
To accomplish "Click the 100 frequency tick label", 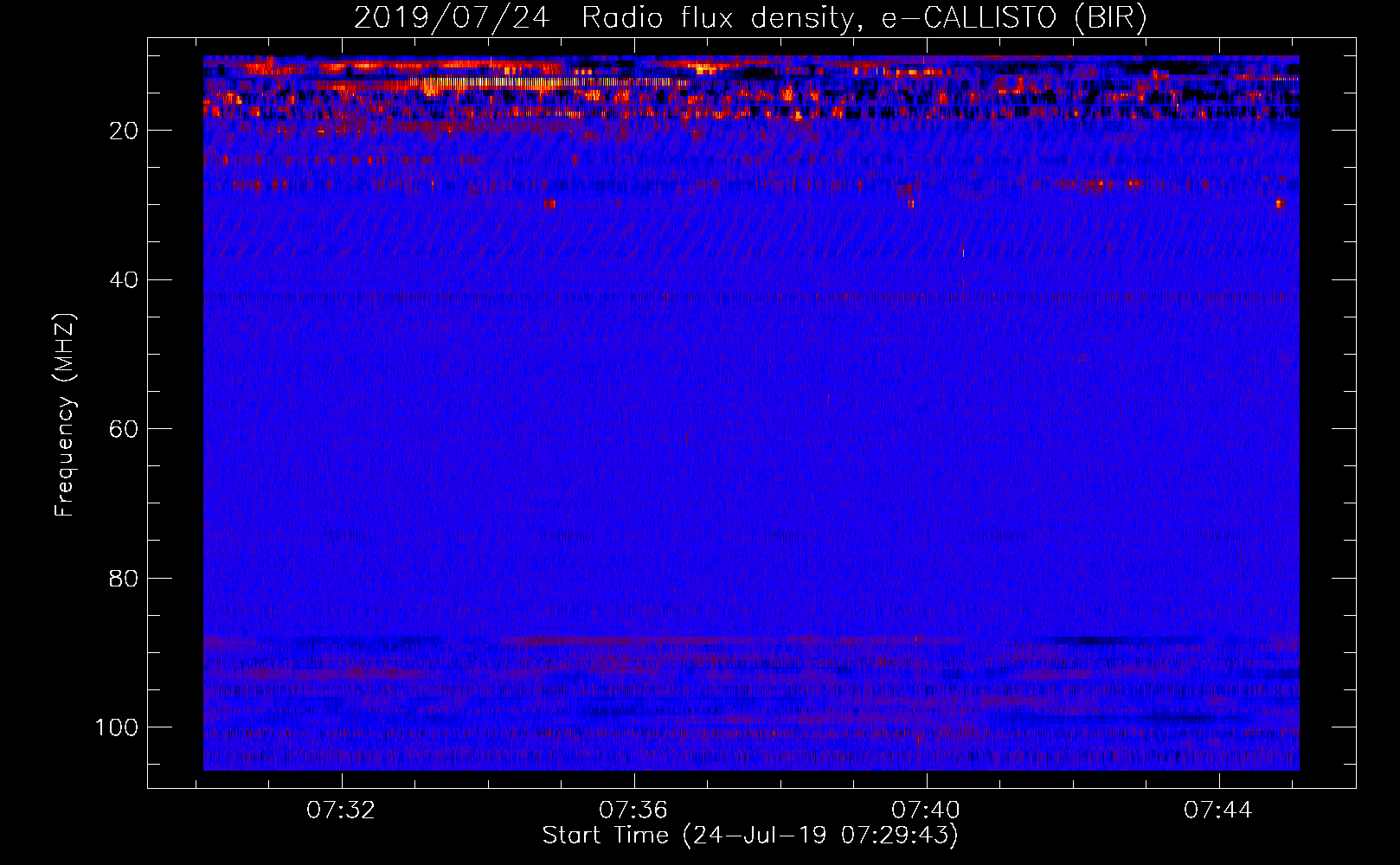I will pos(117,727).
